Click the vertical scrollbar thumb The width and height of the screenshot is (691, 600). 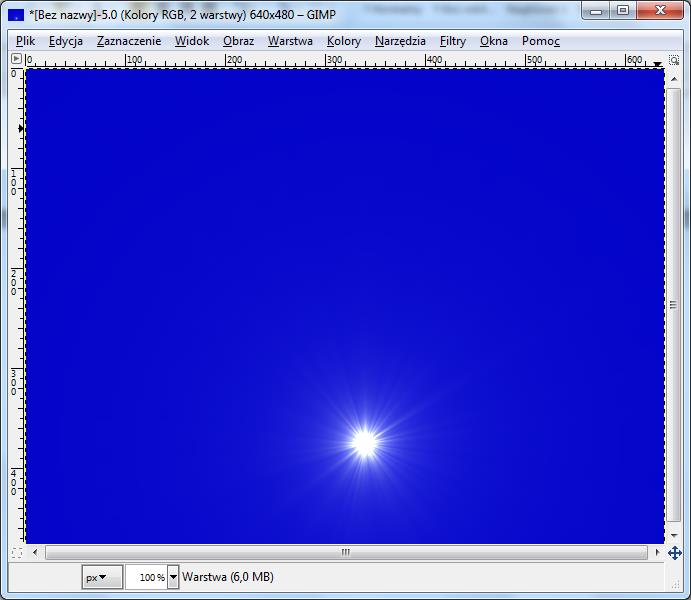pos(673,304)
